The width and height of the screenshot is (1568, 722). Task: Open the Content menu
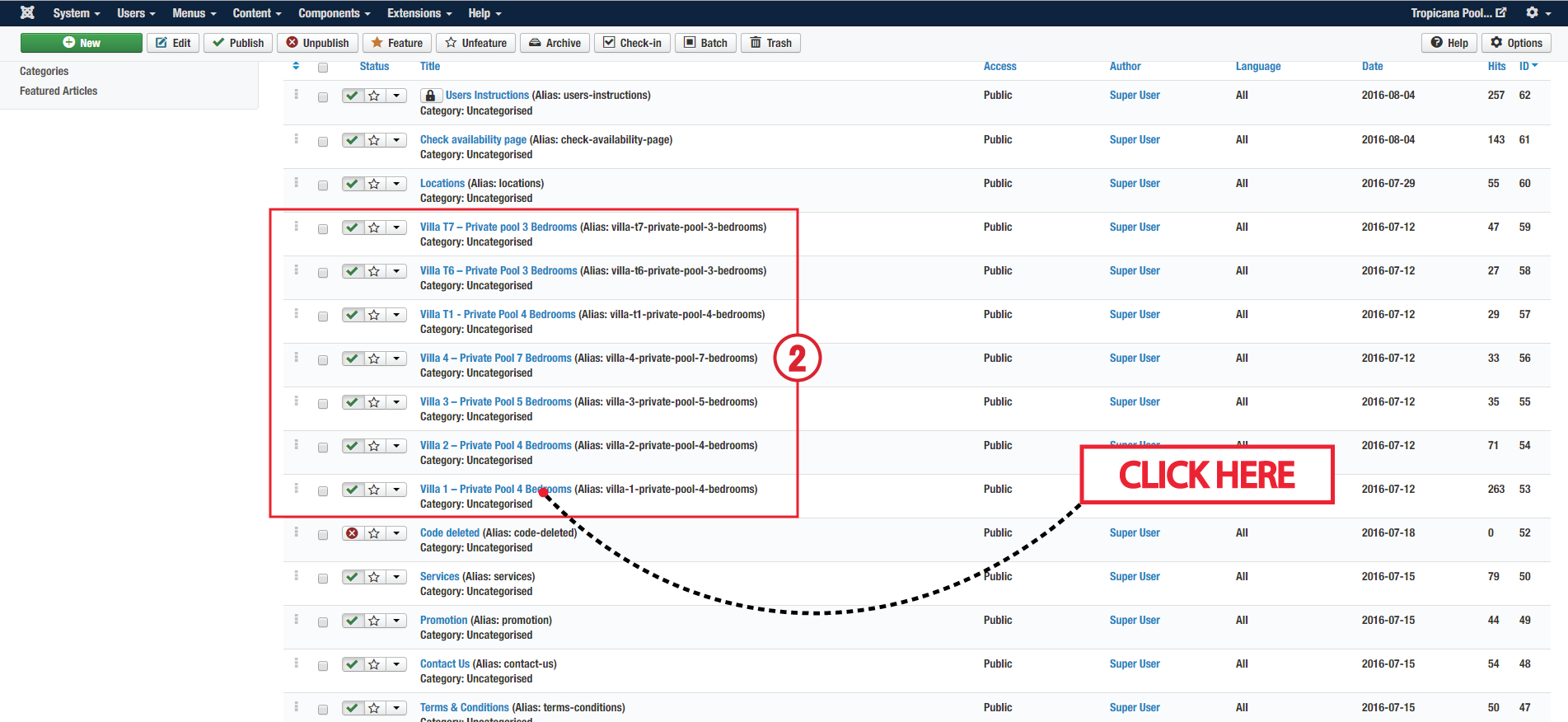(x=257, y=13)
